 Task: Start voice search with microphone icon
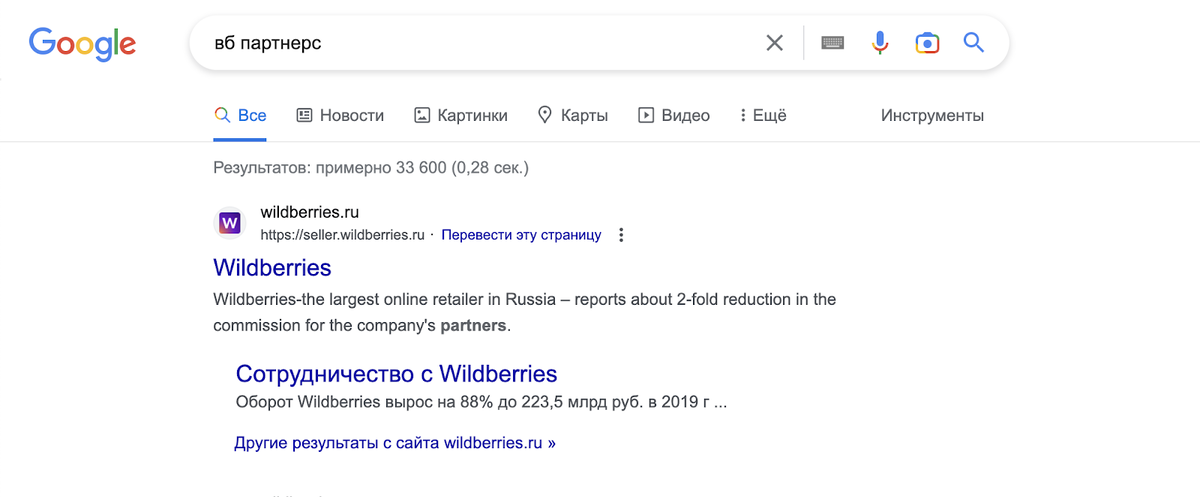click(880, 43)
